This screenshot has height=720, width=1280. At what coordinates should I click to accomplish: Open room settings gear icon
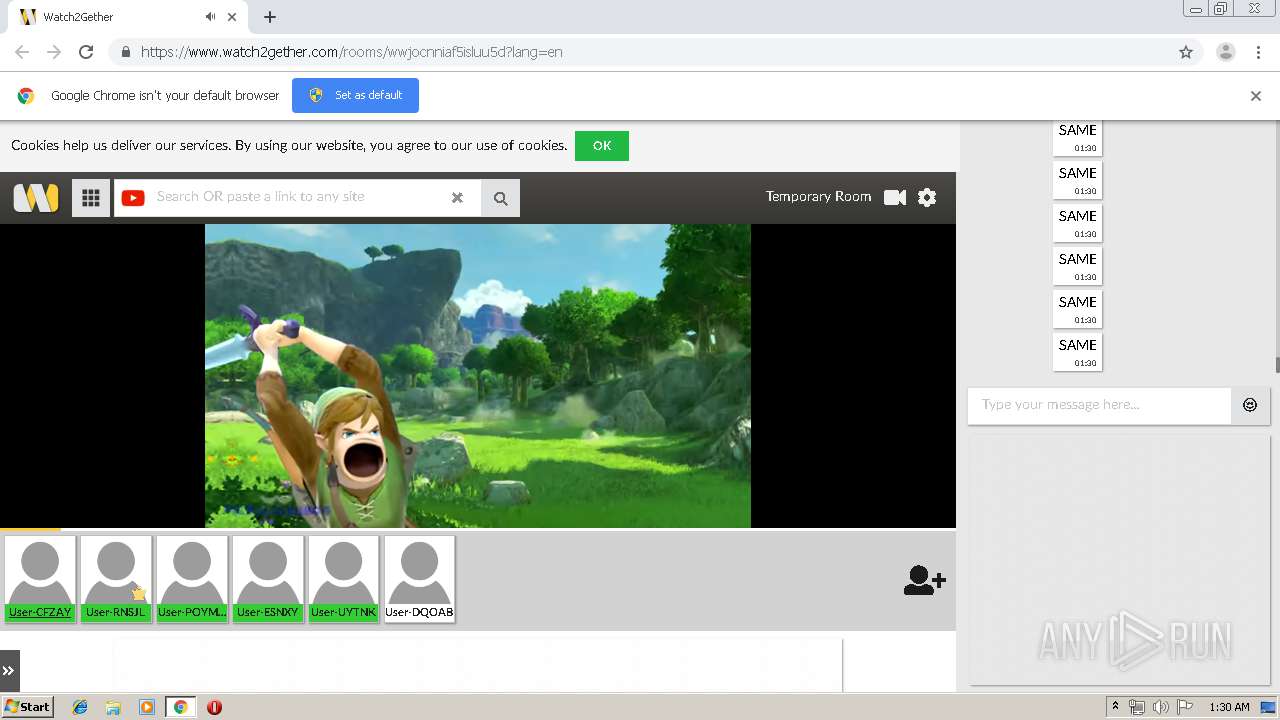927,197
